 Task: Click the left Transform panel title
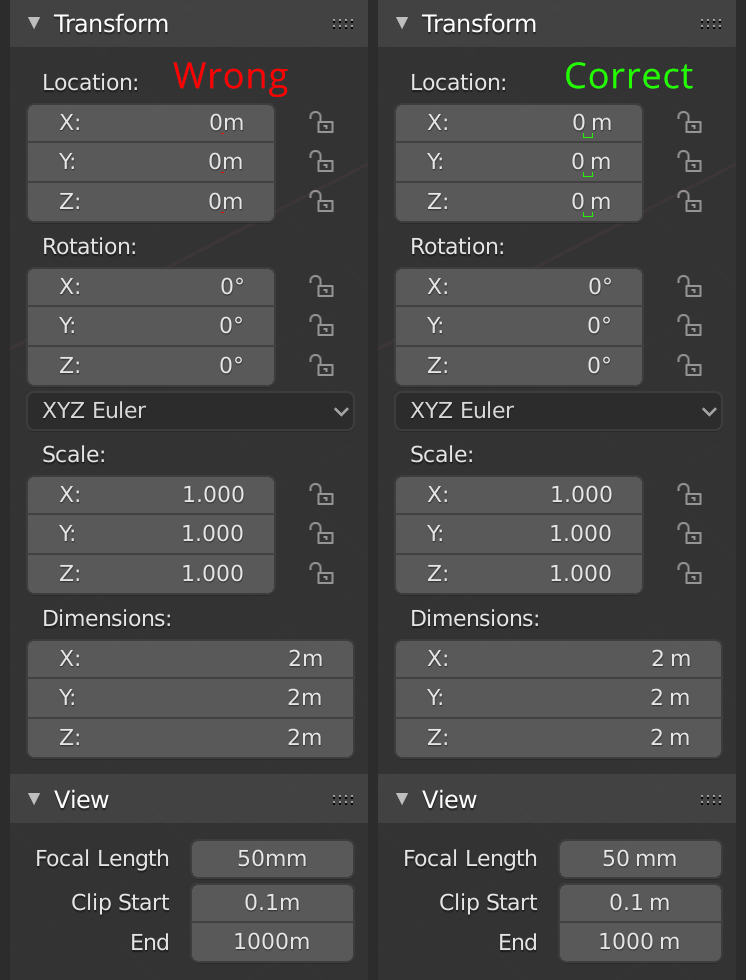111,24
